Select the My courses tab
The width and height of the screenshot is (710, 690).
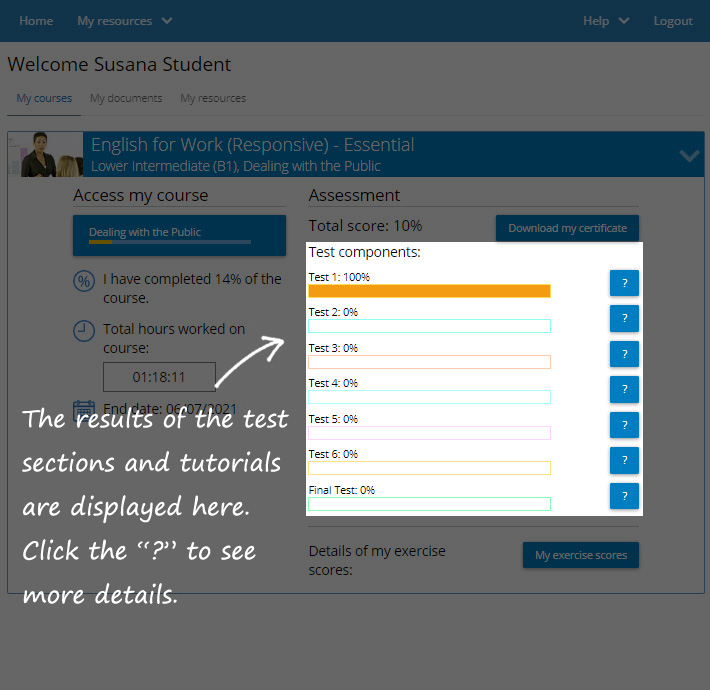click(44, 98)
